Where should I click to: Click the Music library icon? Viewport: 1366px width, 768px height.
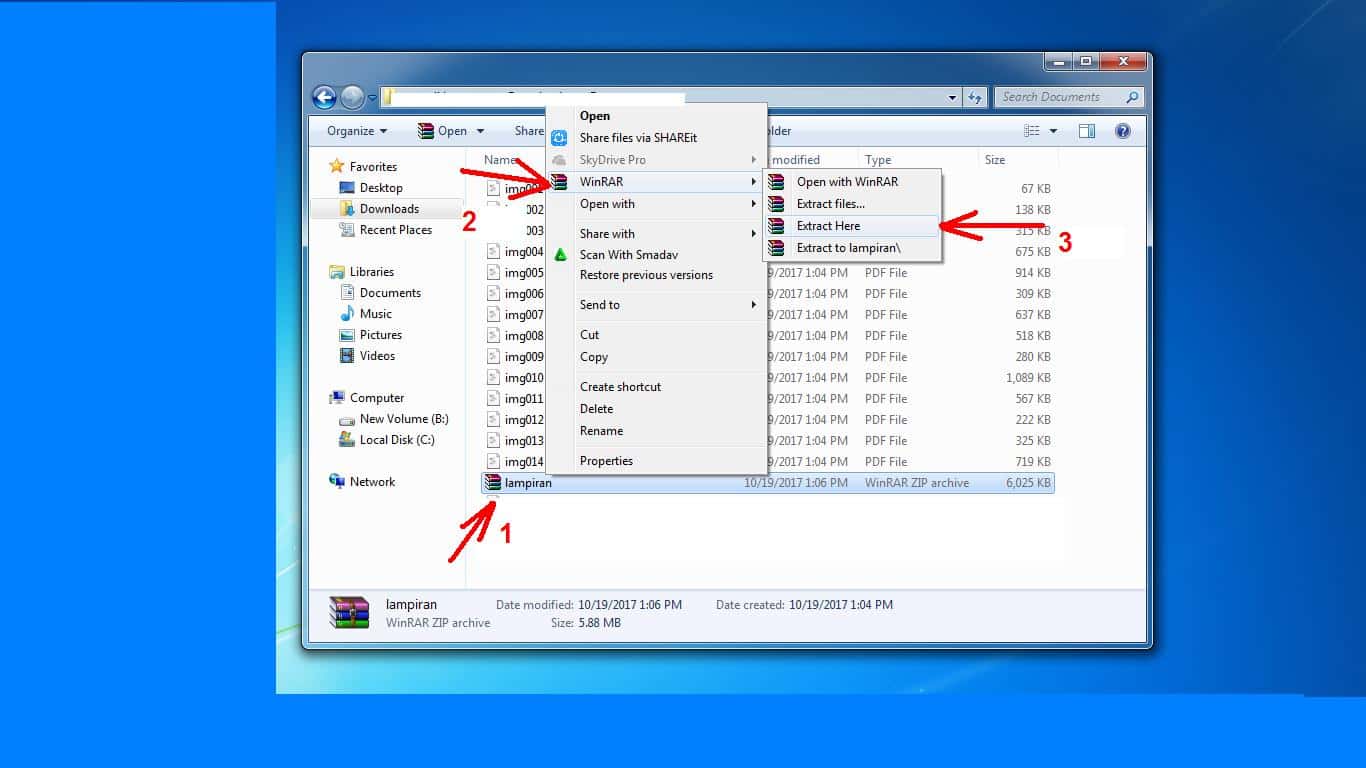(x=347, y=314)
